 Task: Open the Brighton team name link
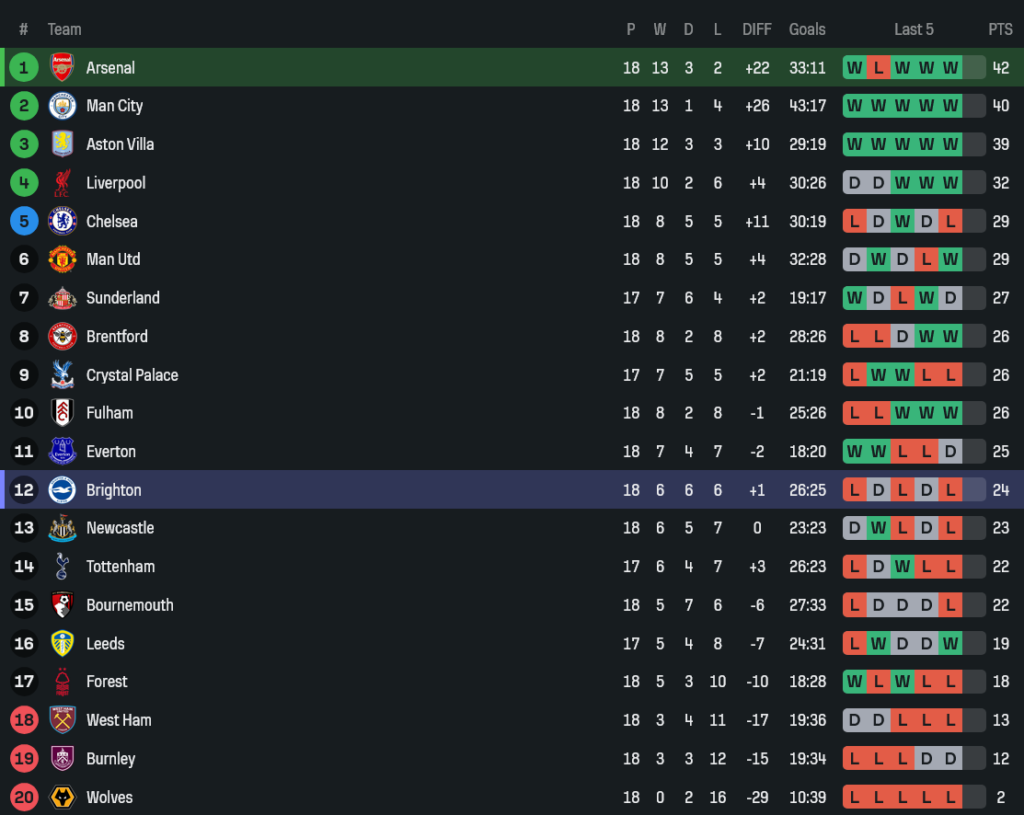click(x=114, y=490)
